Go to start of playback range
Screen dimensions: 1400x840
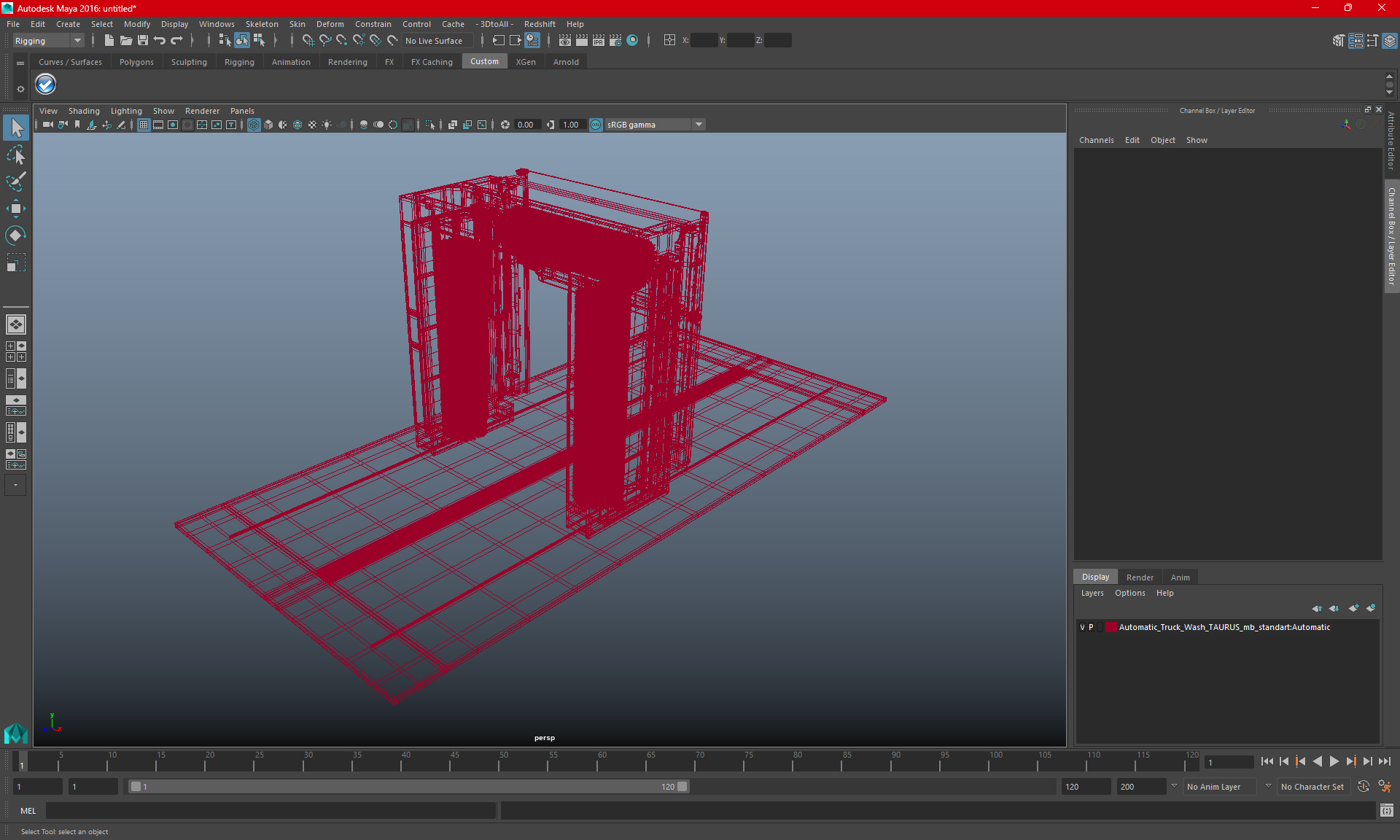(x=1267, y=761)
